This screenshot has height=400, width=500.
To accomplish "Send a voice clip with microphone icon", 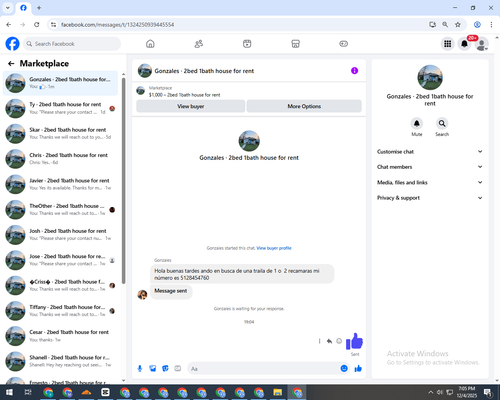I will 140,368.
